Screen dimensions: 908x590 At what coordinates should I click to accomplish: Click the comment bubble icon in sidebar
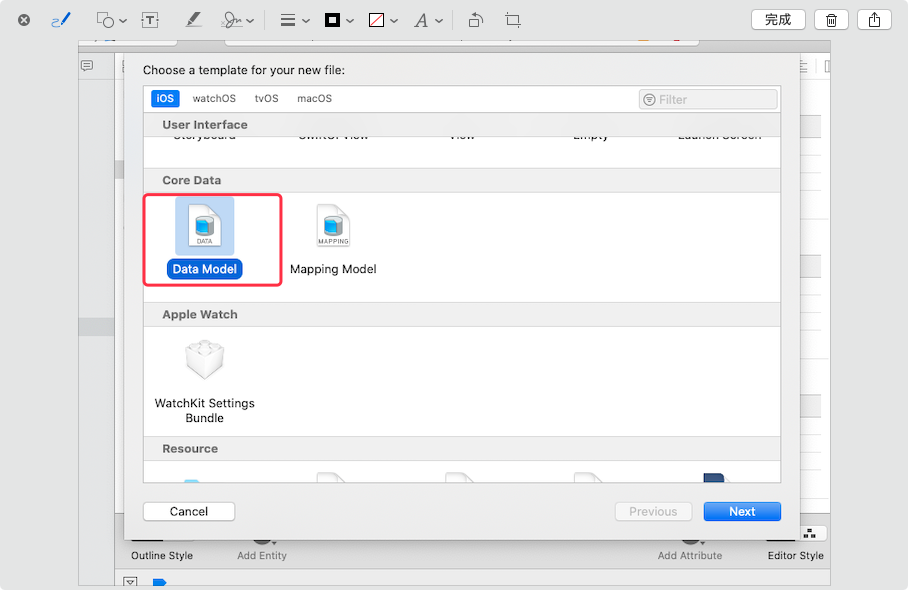click(x=87, y=65)
